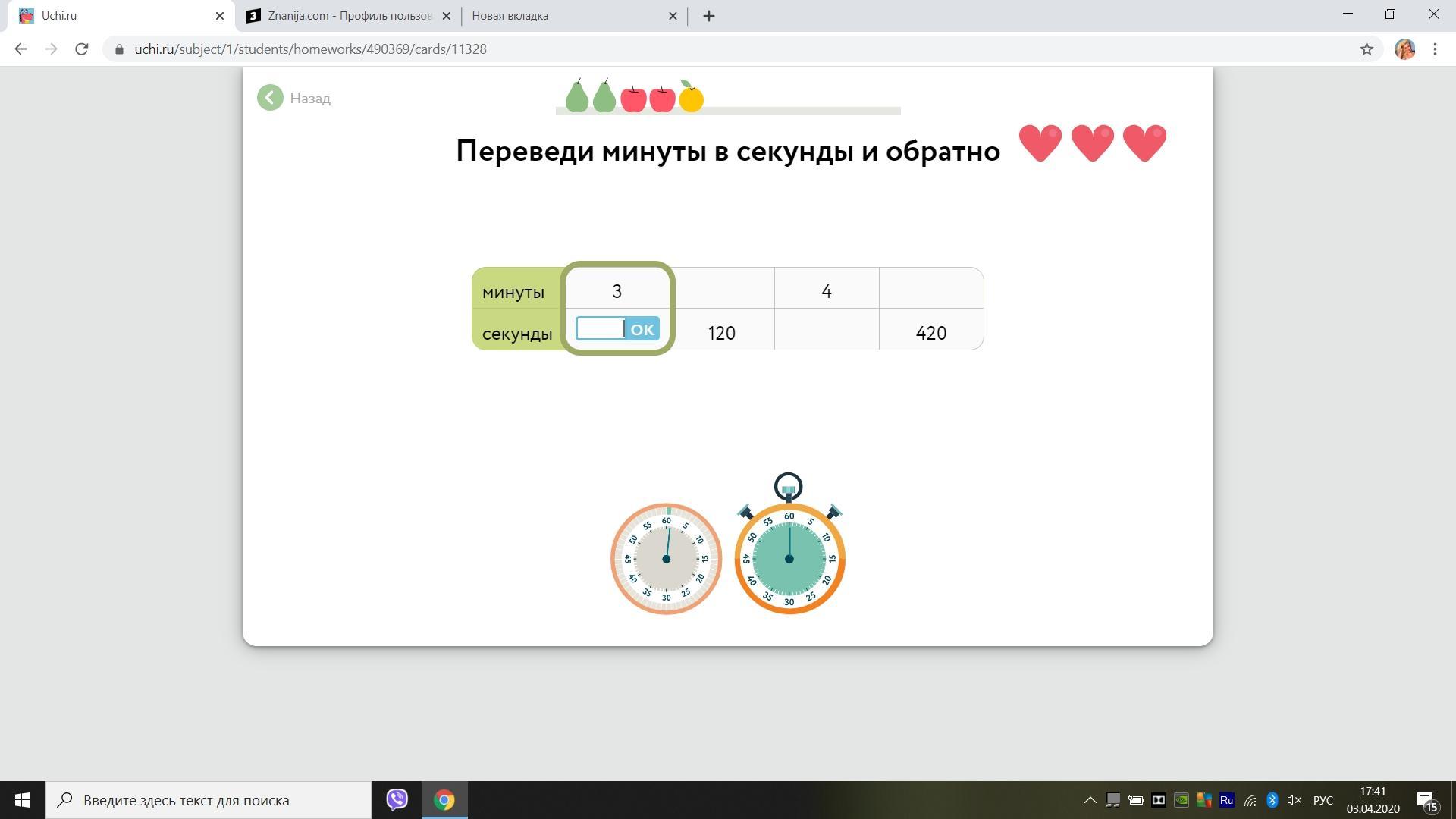
Task: Open the clock showing 17:41
Action: click(1373, 800)
